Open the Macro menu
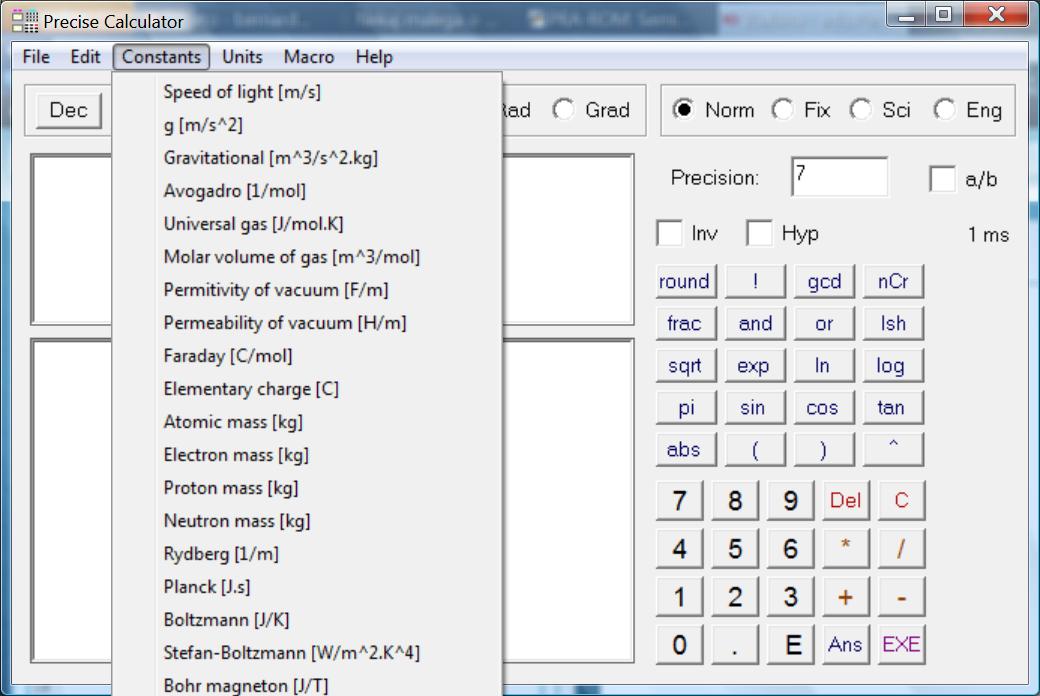The image size is (1040, 696). [x=309, y=57]
